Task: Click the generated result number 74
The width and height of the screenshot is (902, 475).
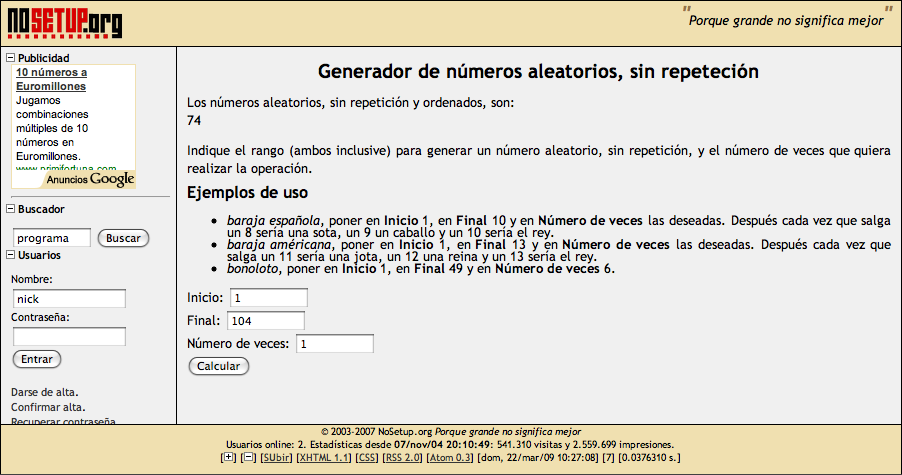Action: click(x=194, y=121)
